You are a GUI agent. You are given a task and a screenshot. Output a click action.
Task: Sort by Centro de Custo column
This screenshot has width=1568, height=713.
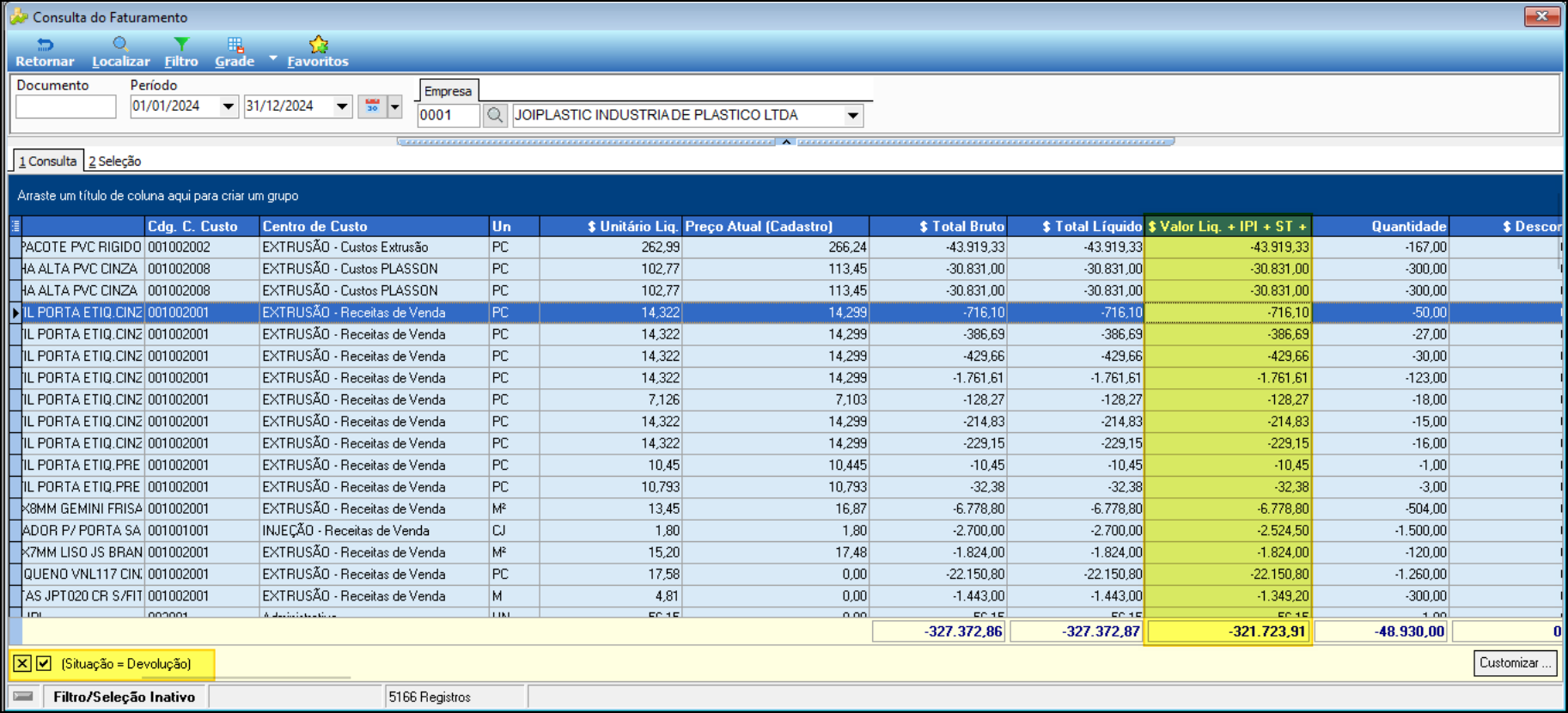coord(374,226)
